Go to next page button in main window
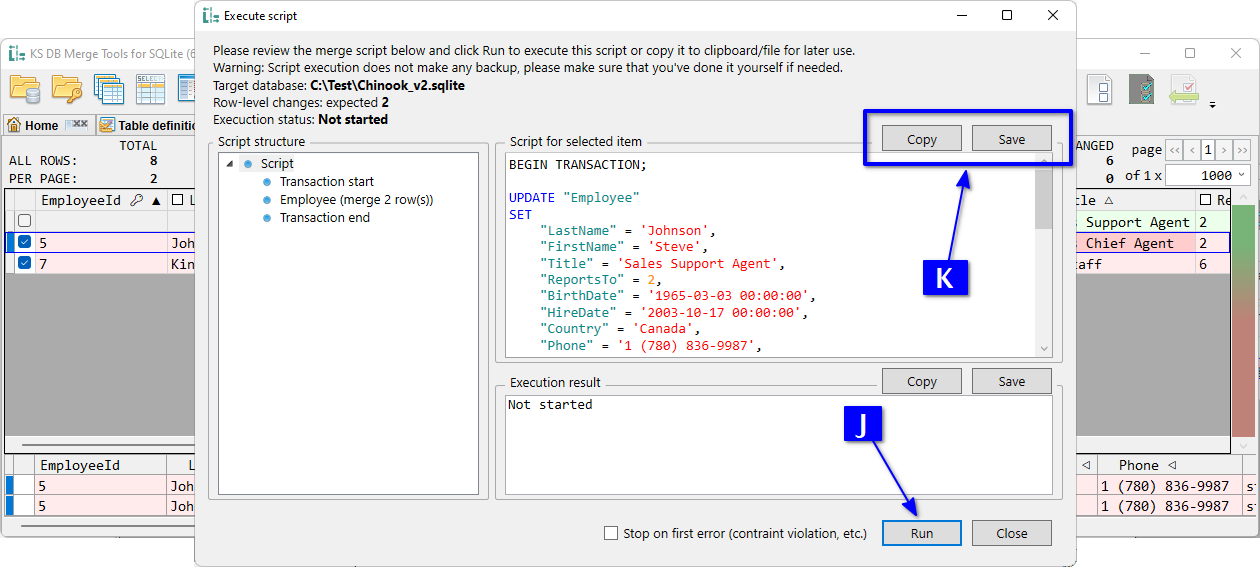This screenshot has width=1260, height=567. pyautogui.click(x=1225, y=150)
